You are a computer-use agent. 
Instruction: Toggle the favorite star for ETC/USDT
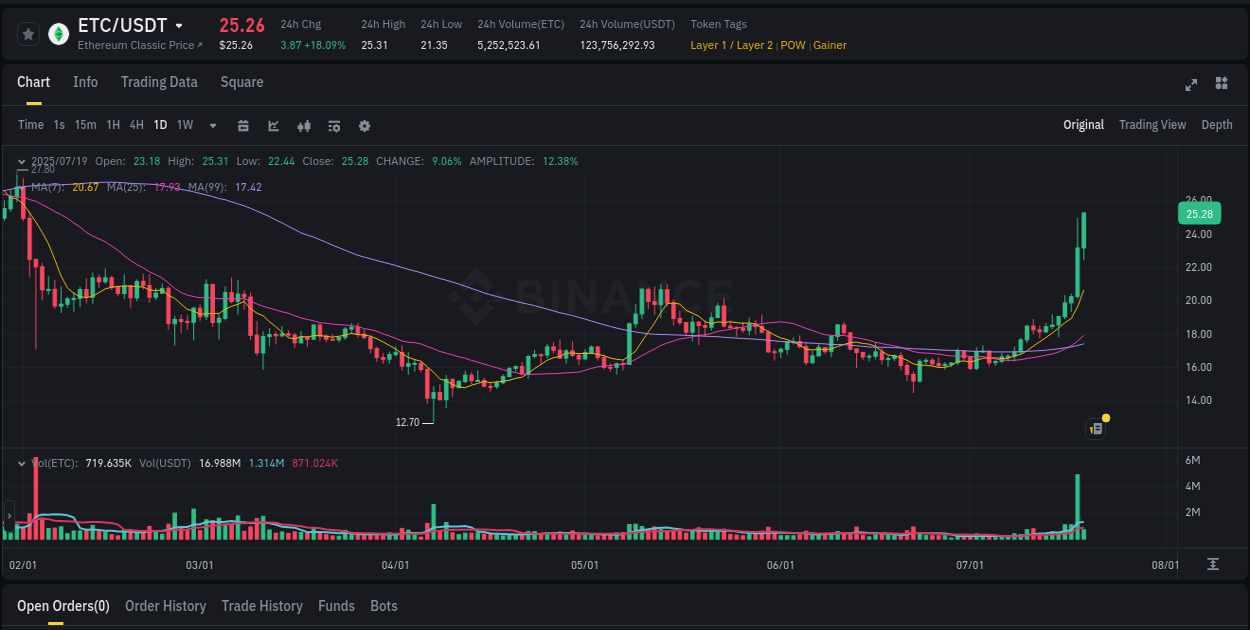click(28, 33)
